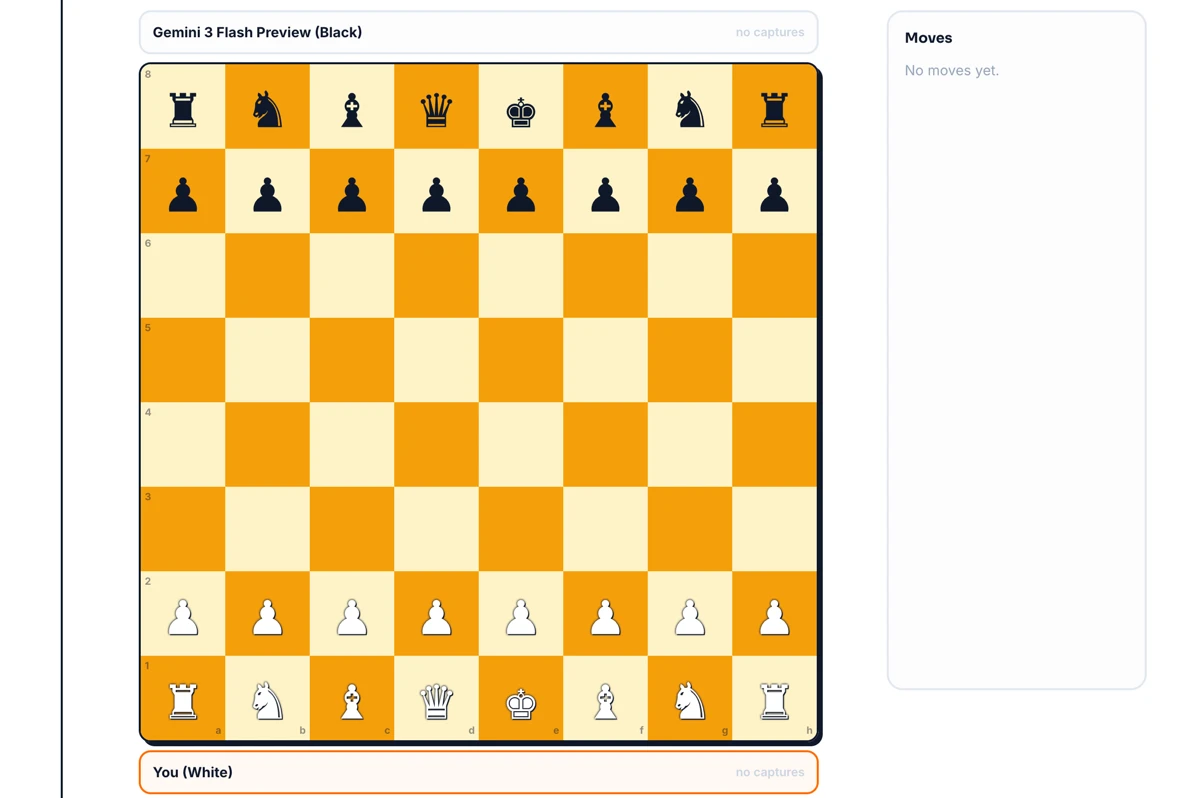Click the You (White) player label
The height and width of the screenshot is (798, 1179).
point(192,772)
